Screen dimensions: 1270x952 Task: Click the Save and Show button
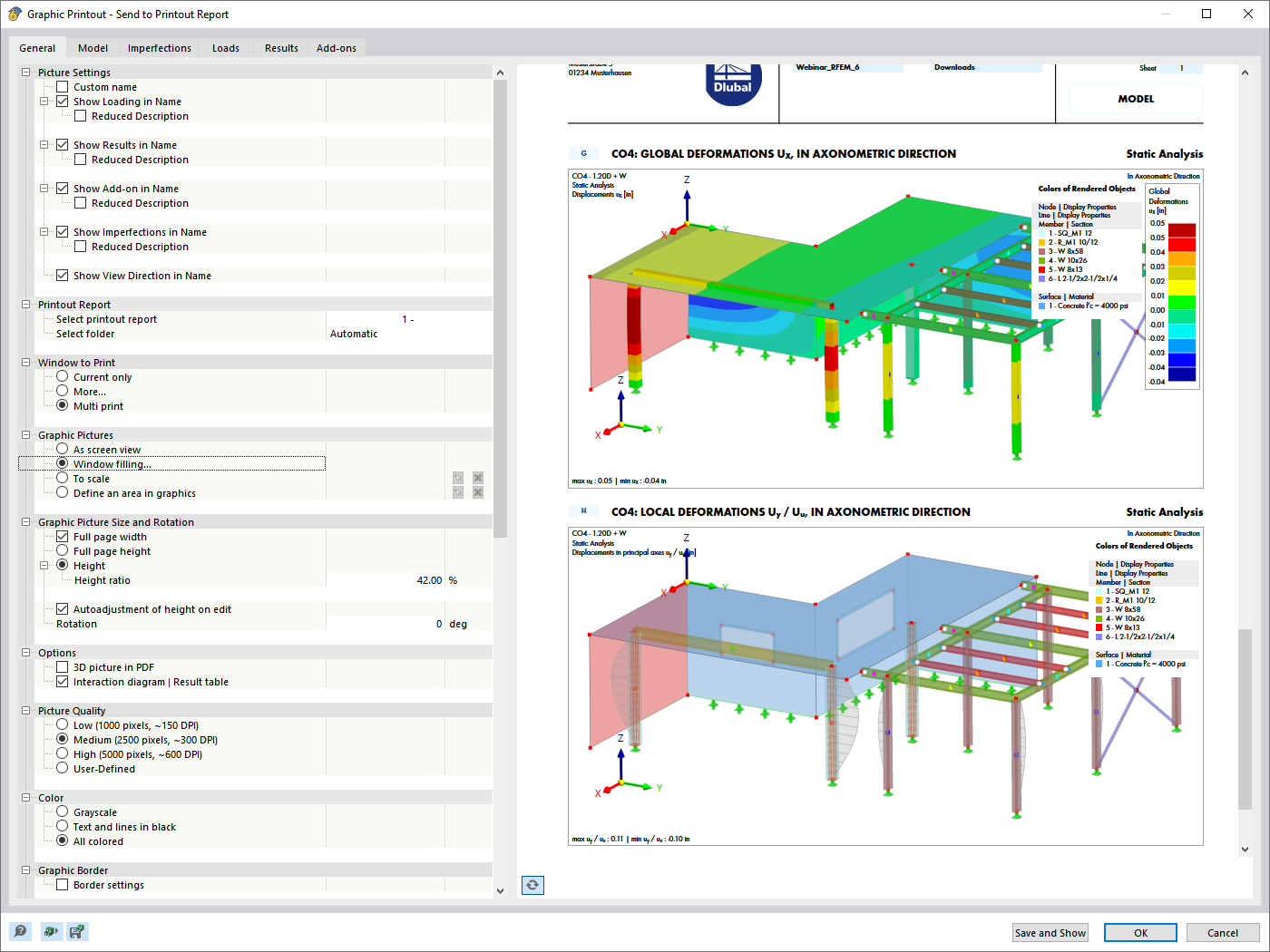point(1050,933)
